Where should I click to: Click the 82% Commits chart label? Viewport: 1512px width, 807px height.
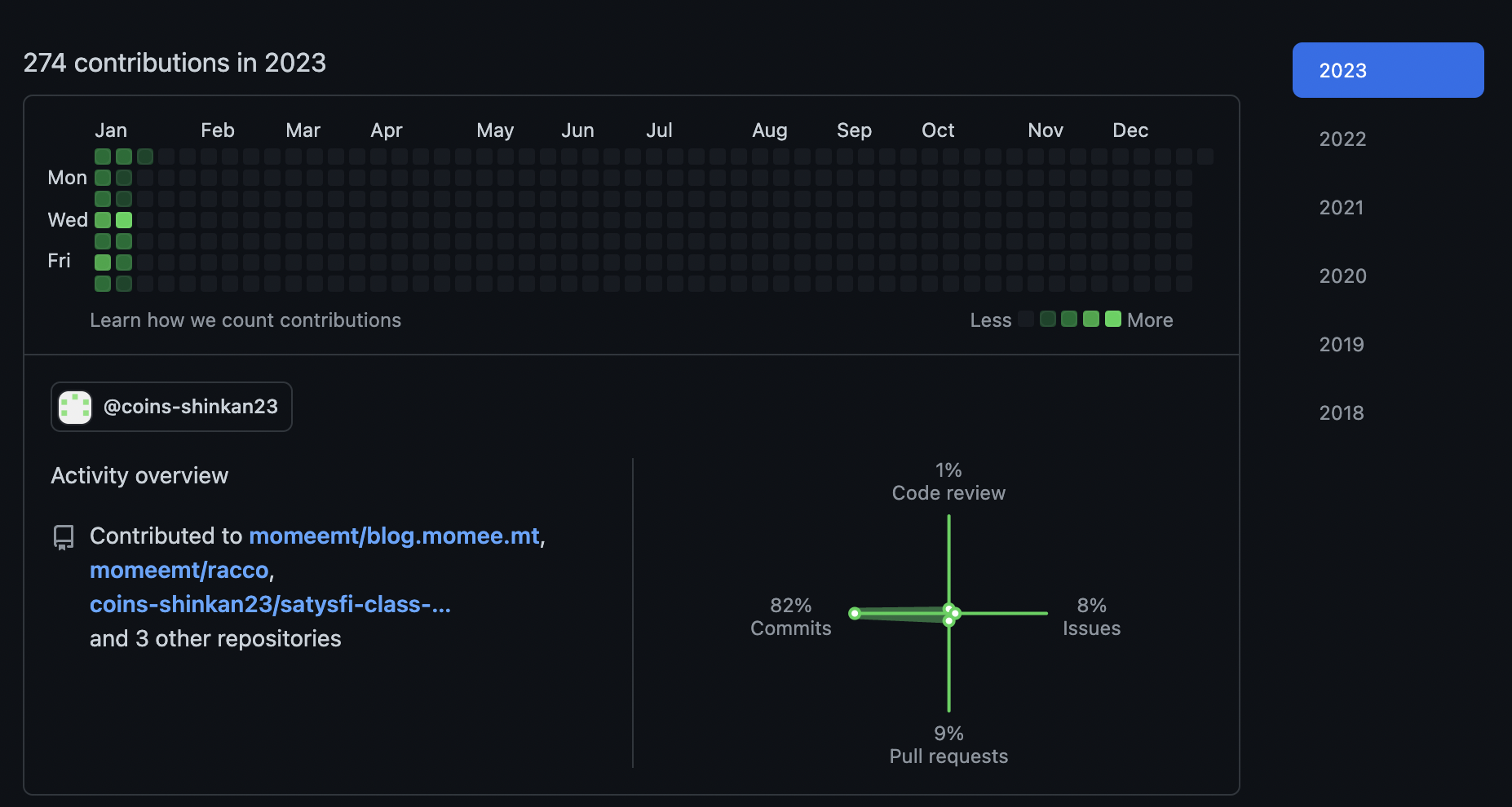pos(791,617)
